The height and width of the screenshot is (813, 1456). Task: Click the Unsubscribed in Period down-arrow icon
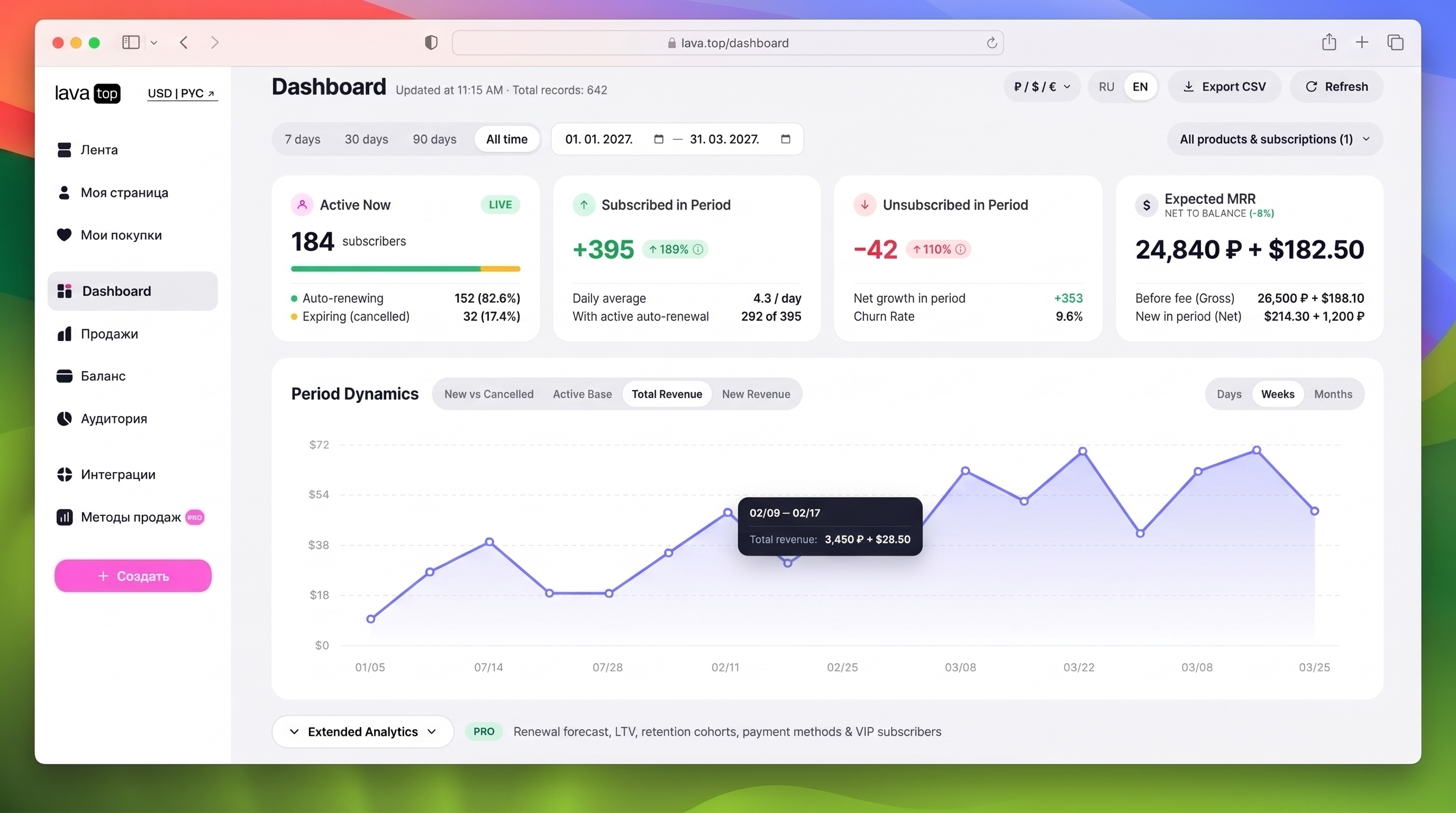click(865, 205)
